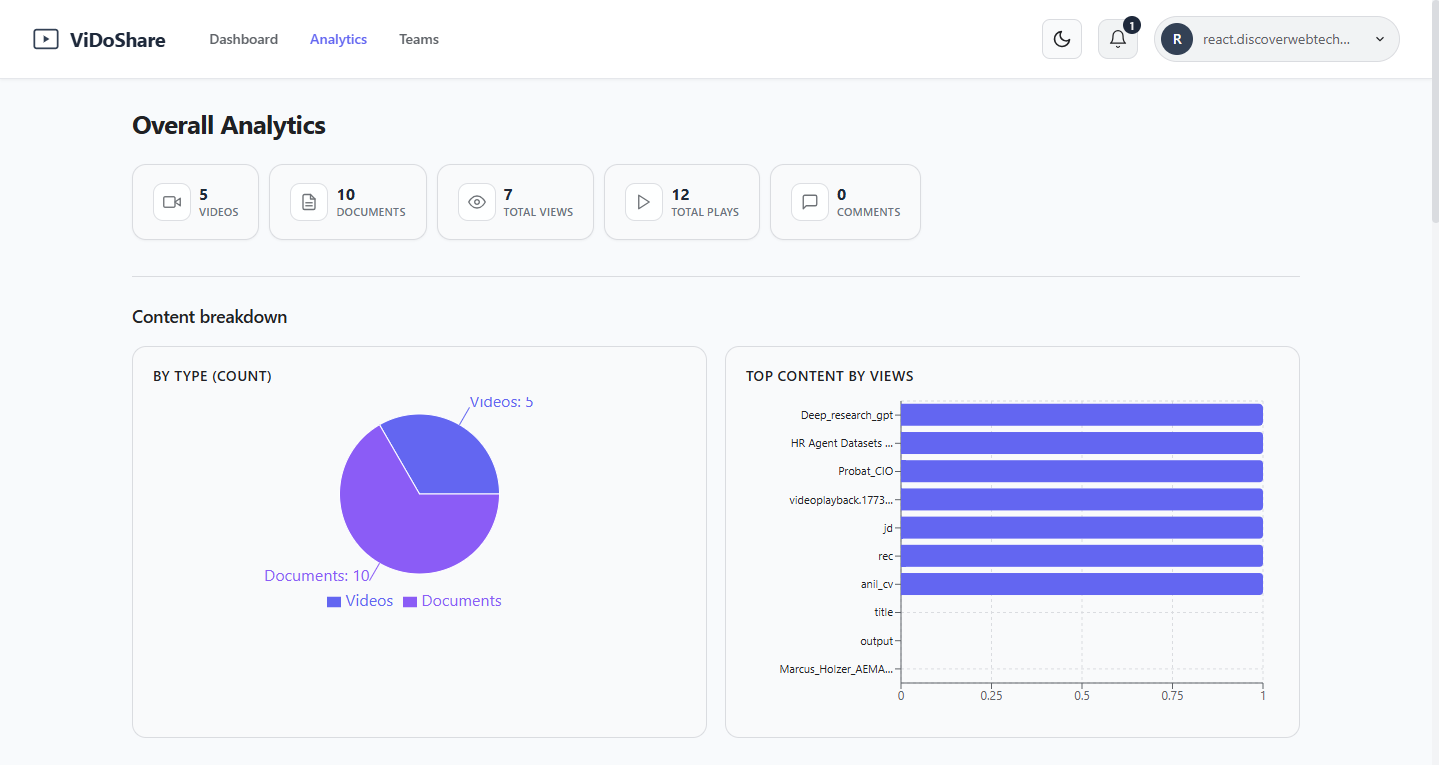Click the Marcus_Holzer_AEMA axis label
This screenshot has width=1439, height=765.
click(836, 669)
